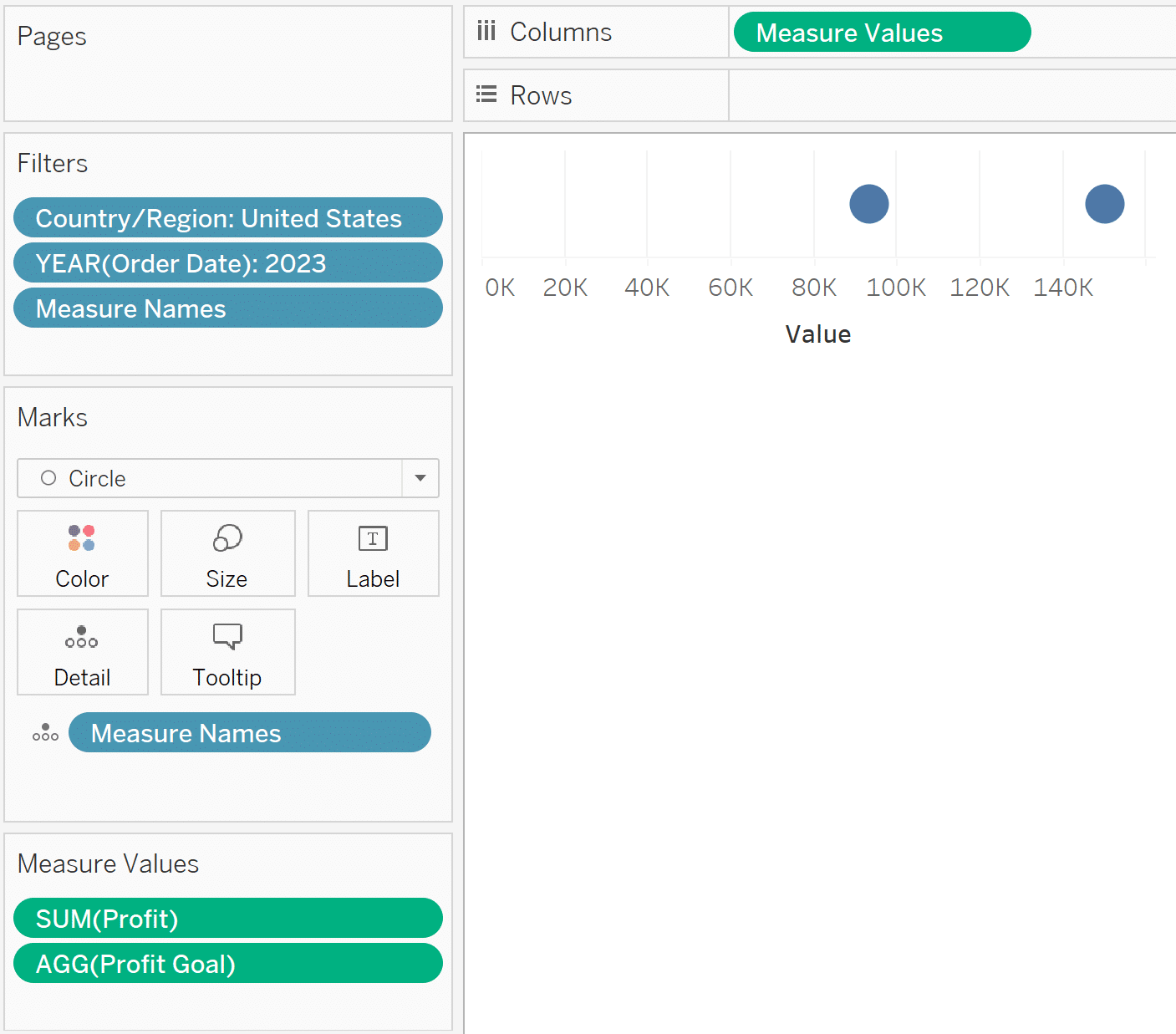Viewport: 1176px width, 1034px height.
Task: Select the AGG(Profit Goal) measure pill
Action: click(x=227, y=963)
